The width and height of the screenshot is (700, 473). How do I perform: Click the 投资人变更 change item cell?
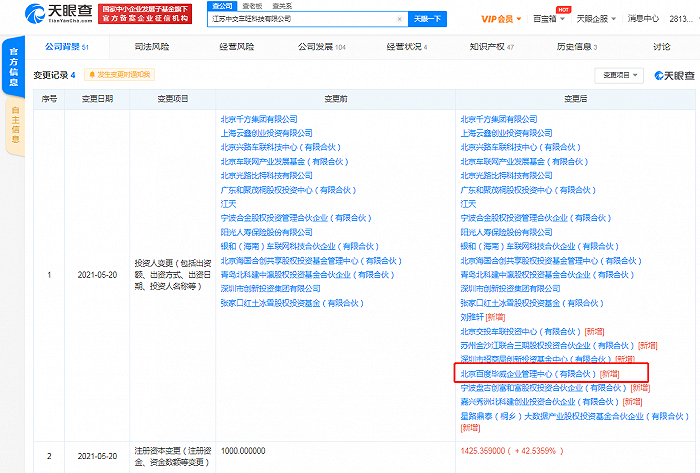click(173, 274)
